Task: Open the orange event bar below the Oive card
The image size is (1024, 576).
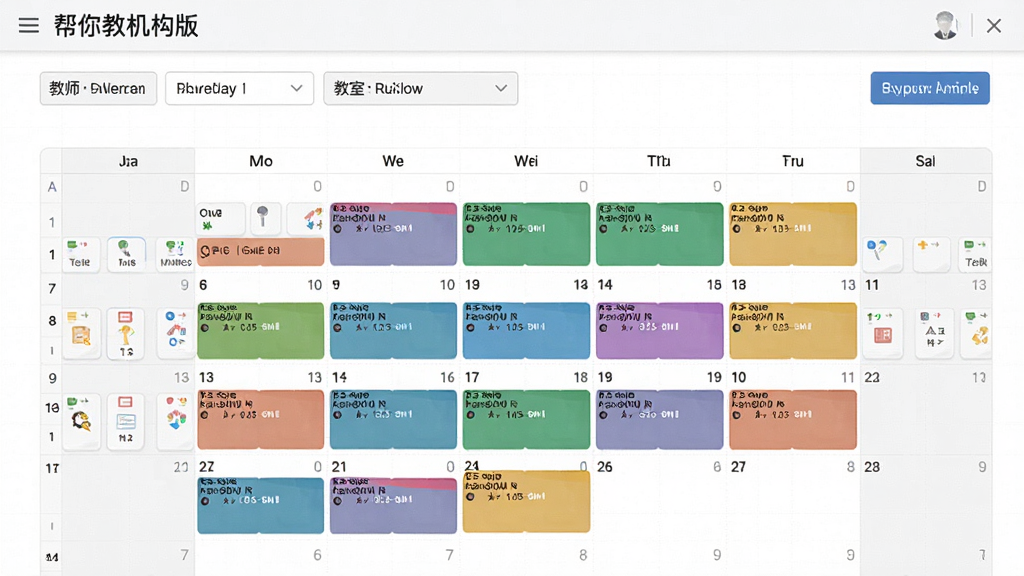Action: tap(261, 251)
